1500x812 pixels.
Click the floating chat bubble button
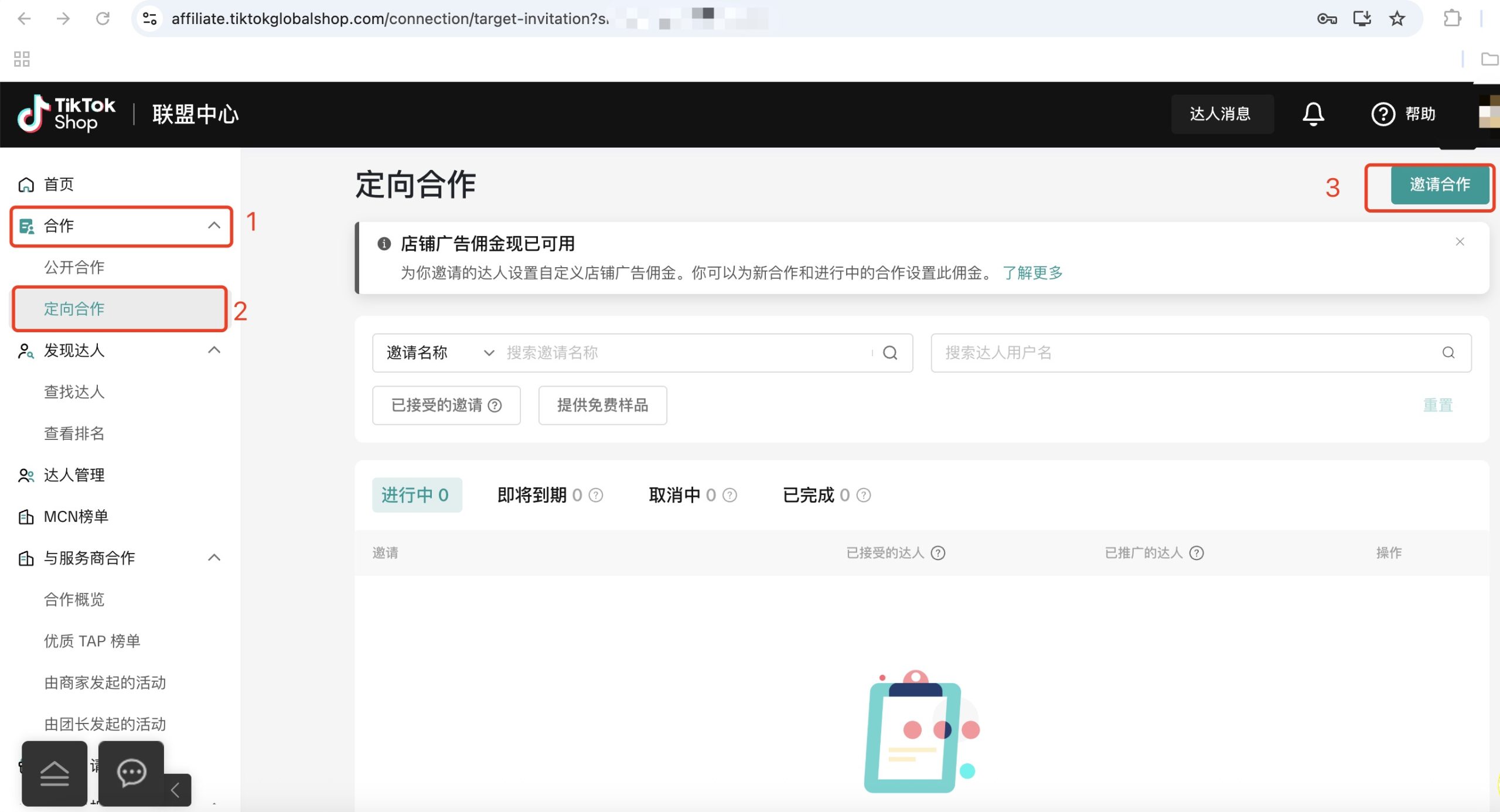(x=131, y=773)
